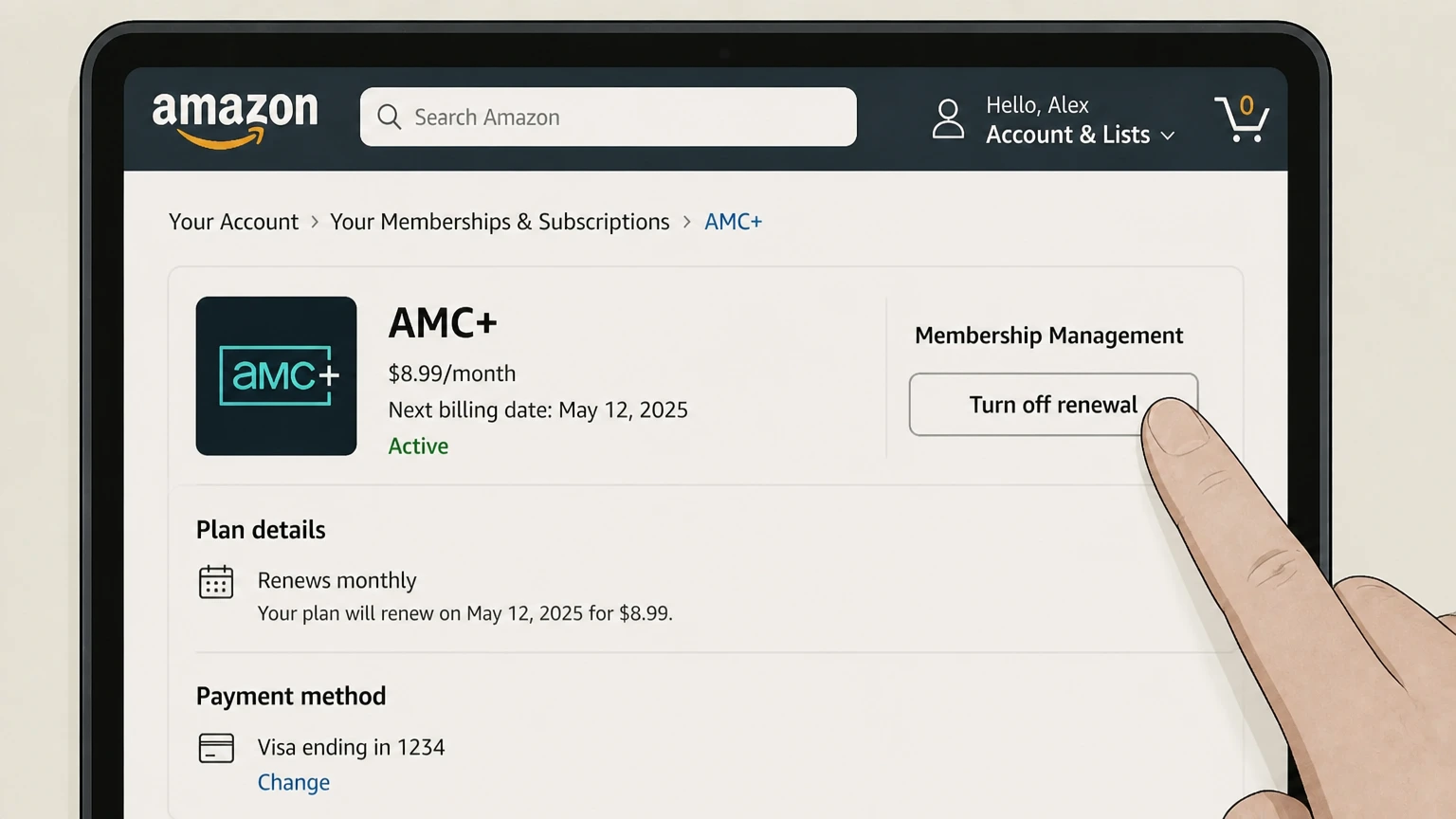Click the search magnifier icon
The width and height of the screenshot is (1456, 819).
point(389,117)
